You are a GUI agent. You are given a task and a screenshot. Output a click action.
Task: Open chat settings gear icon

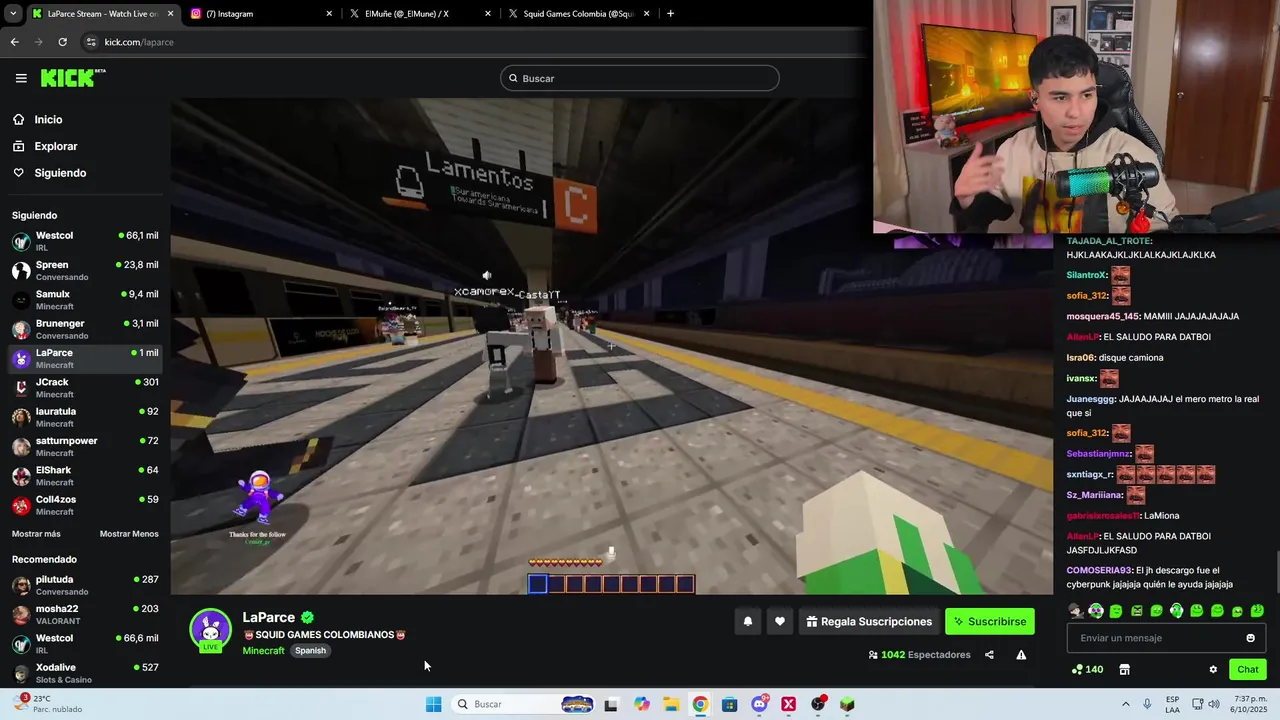click(x=1213, y=669)
